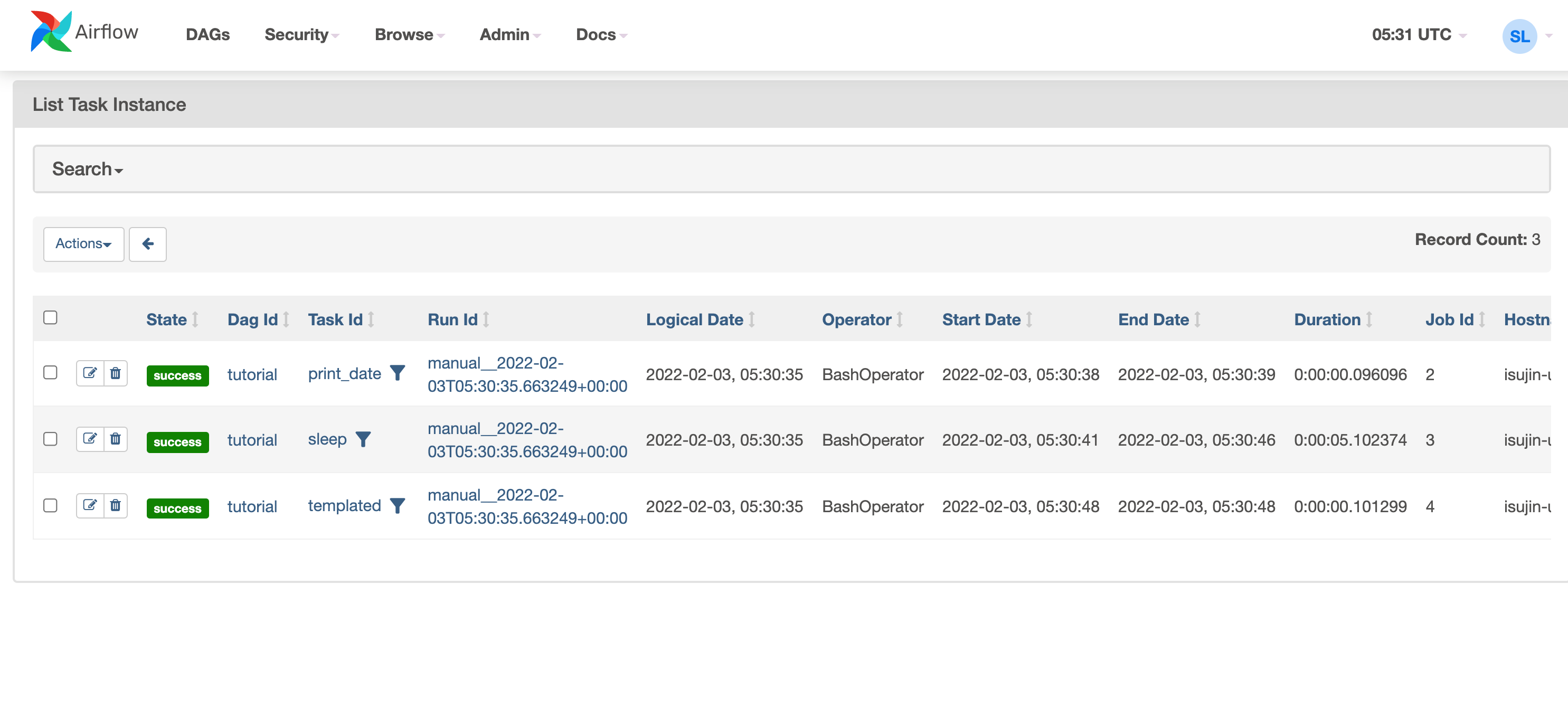Image resolution: width=1568 pixels, height=716 pixels.
Task: Sort by End Date column arrows
Action: [x=1197, y=319]
